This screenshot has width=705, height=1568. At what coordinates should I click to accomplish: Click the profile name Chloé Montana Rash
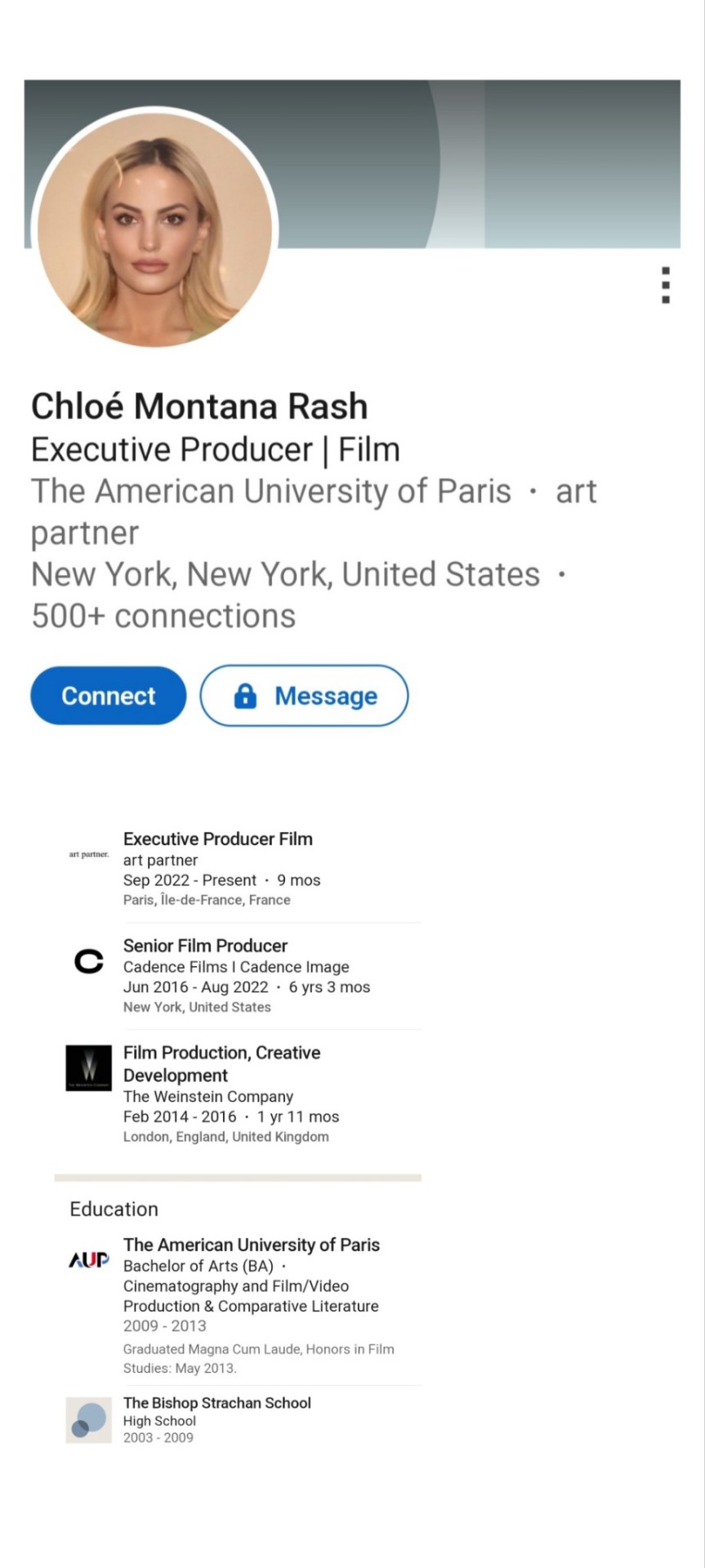click(x=199, y=406)
